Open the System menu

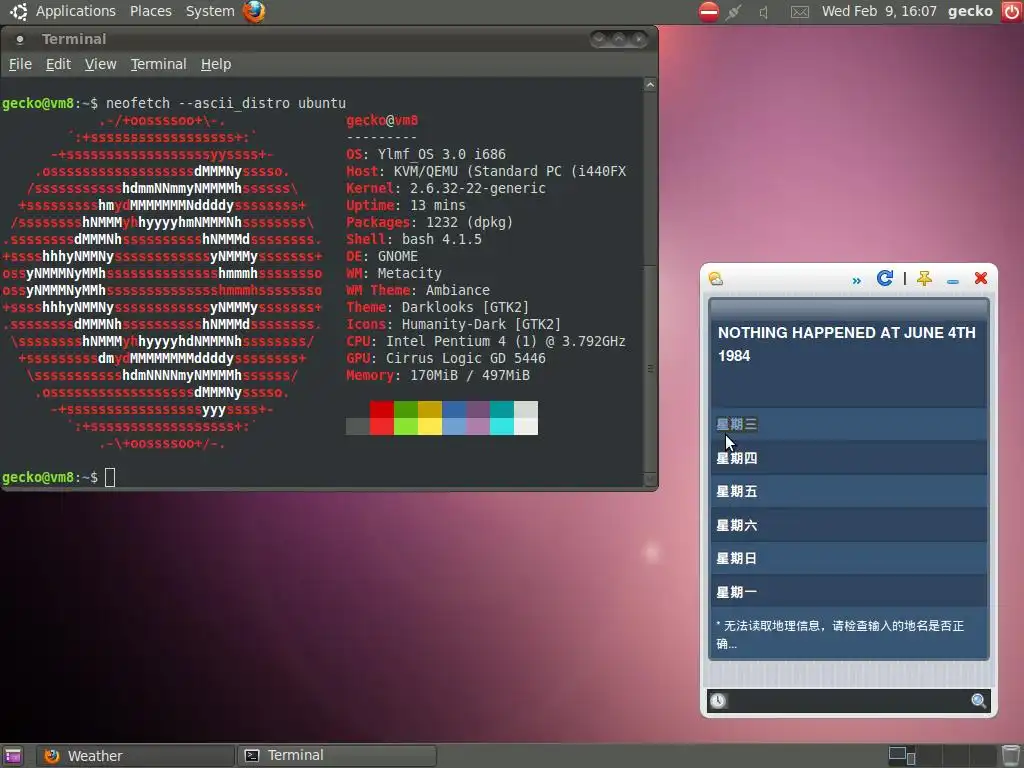(x=210, y=11)
